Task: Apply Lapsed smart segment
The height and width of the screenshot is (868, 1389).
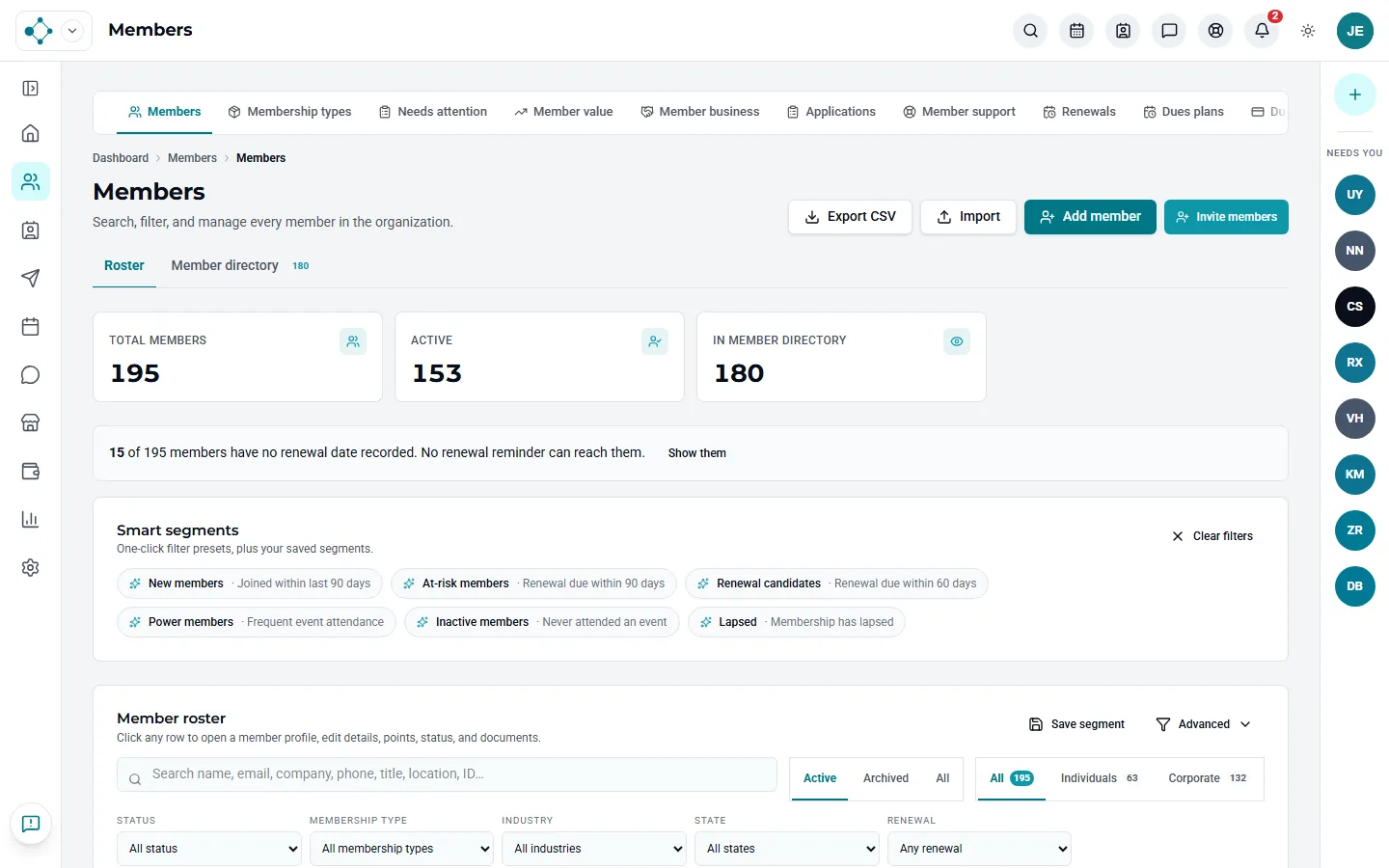Action: (797, 622)
